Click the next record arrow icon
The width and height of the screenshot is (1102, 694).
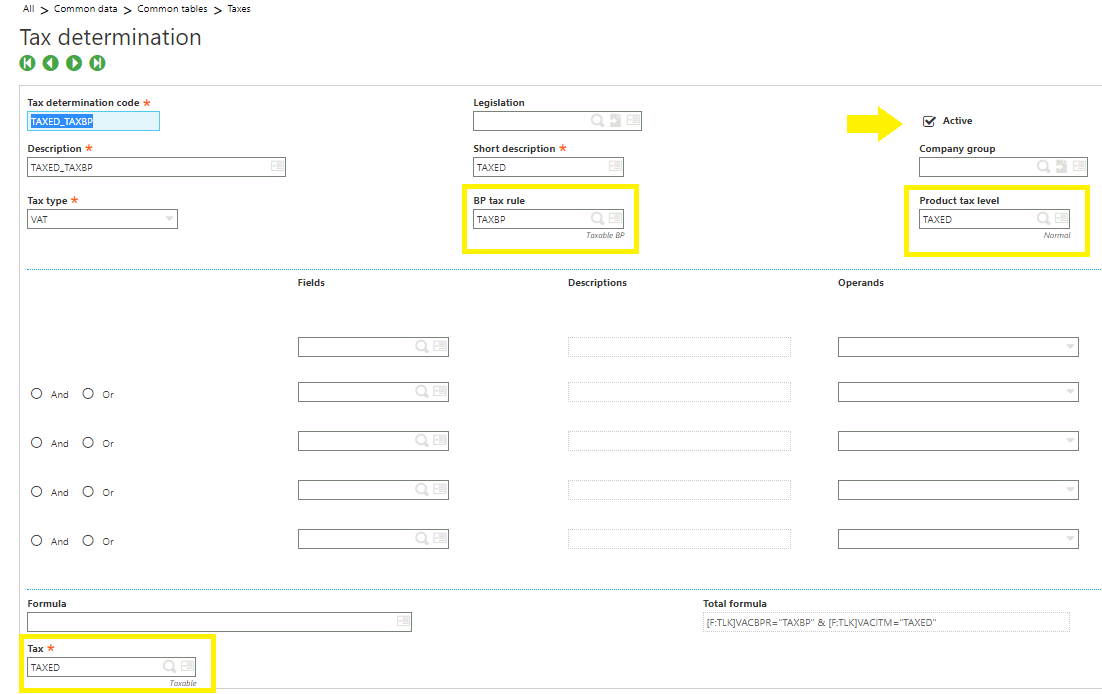point(74,63)
